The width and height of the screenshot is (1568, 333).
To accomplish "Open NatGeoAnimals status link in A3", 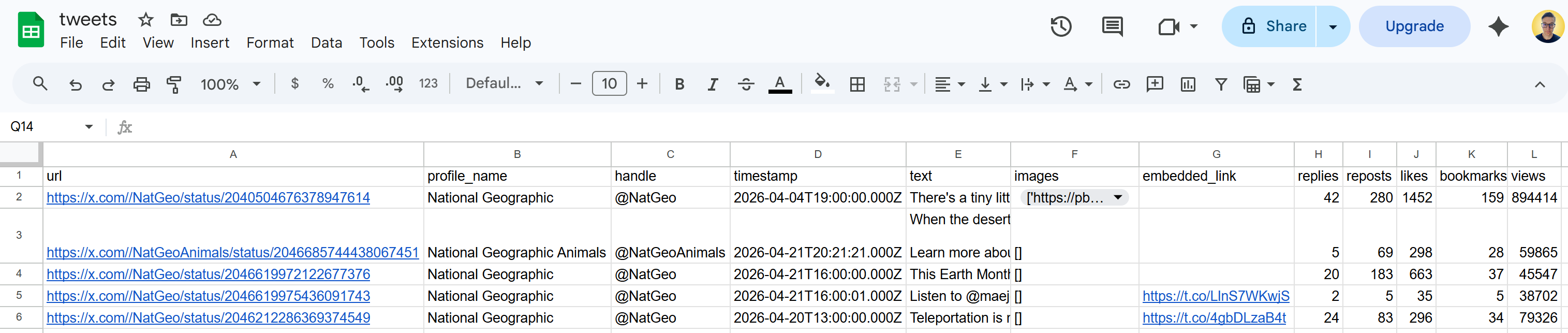I will 232,252.
